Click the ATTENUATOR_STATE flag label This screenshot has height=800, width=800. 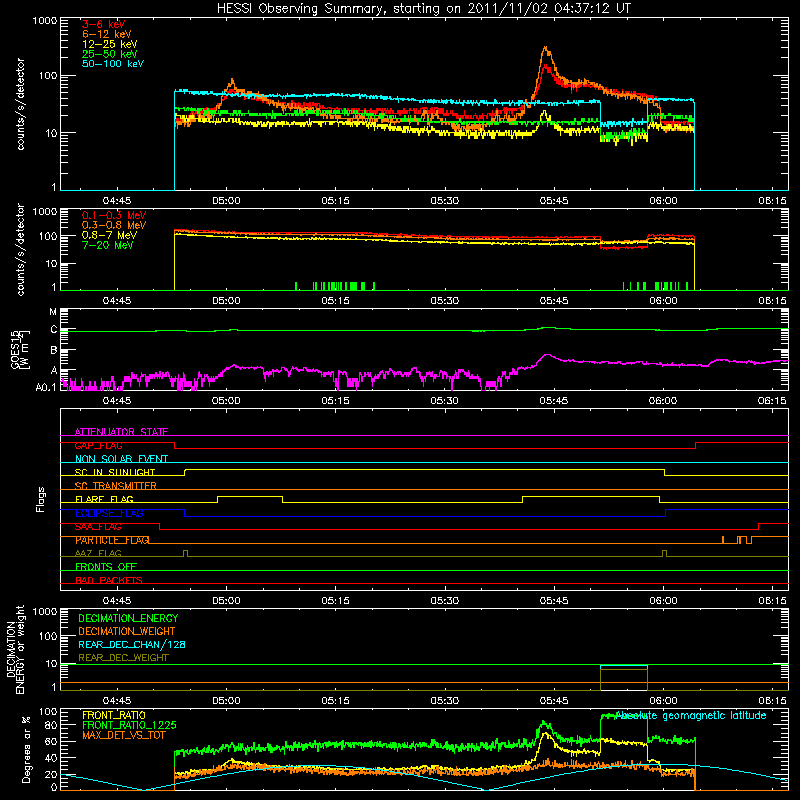(x=121, y=432)
